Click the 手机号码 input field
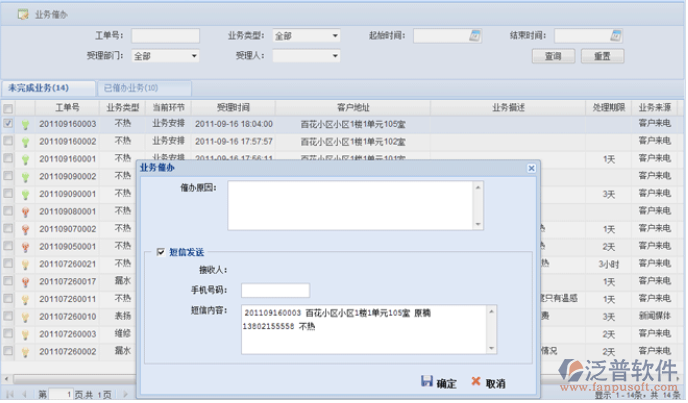This screenshot has width=688, height=403. (x=275, y=290)
